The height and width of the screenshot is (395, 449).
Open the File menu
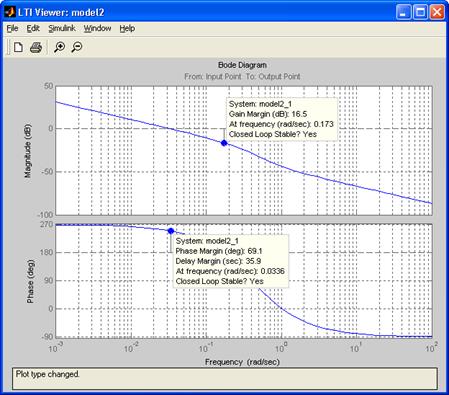pos(12,29)
